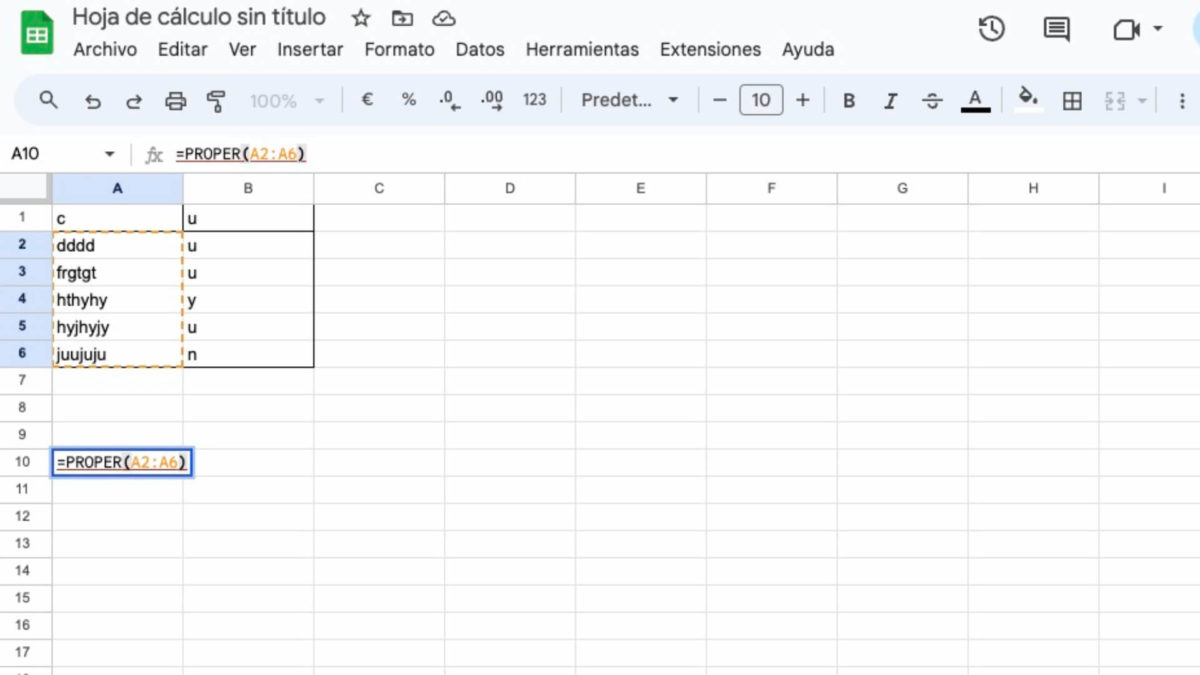Select cell containing 'juujuju'
The width and height of the screenshot is (1200, 675).
pyautogui.click(x=117, y=354)
